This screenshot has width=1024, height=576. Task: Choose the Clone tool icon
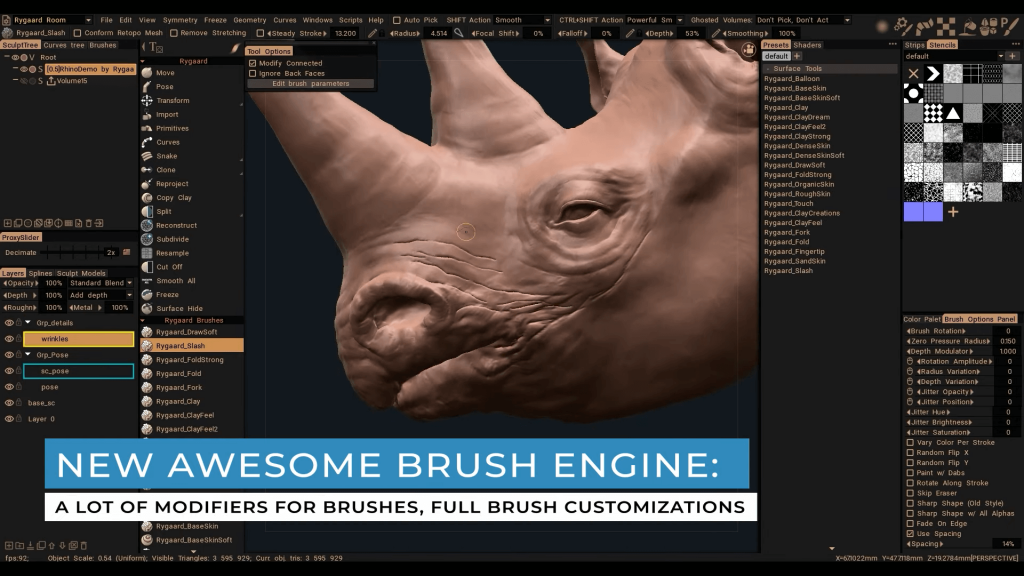coord(147,170)
